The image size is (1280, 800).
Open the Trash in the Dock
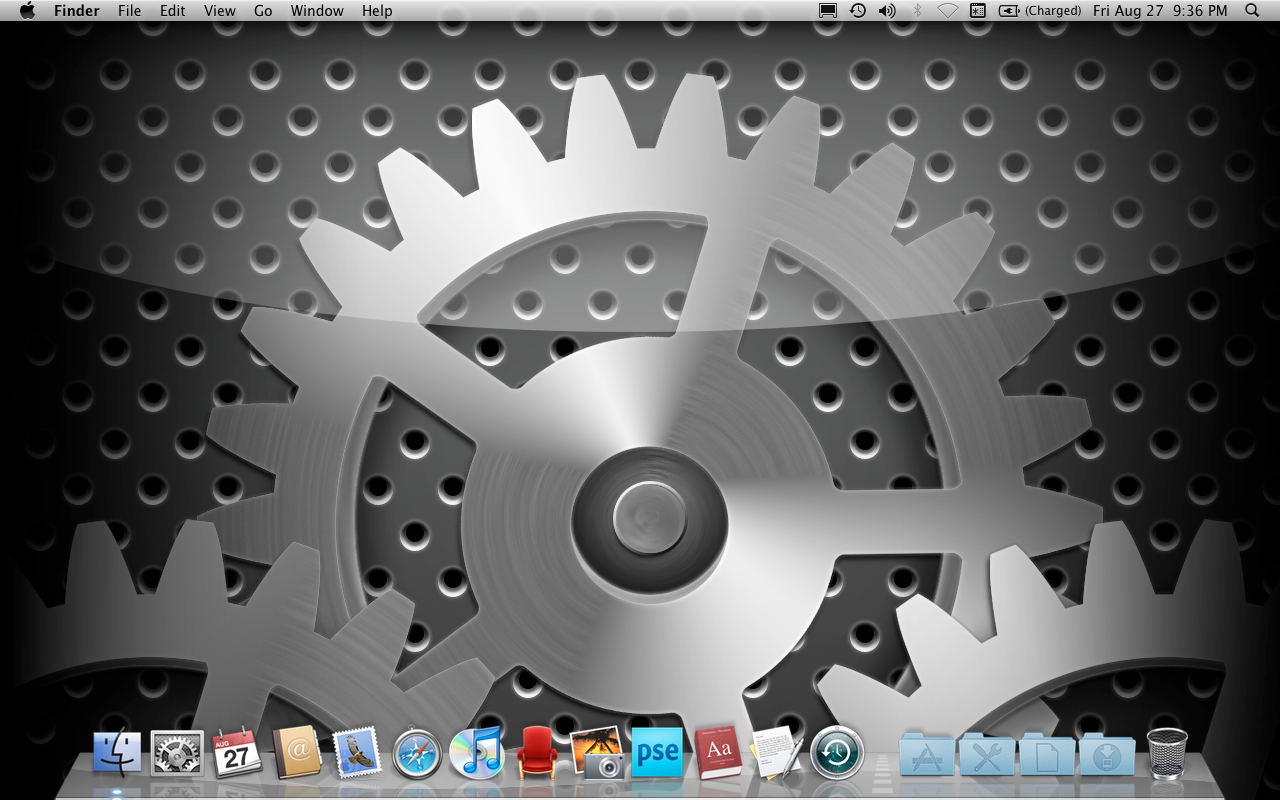pyautogui.click(x=1167, y=753)
